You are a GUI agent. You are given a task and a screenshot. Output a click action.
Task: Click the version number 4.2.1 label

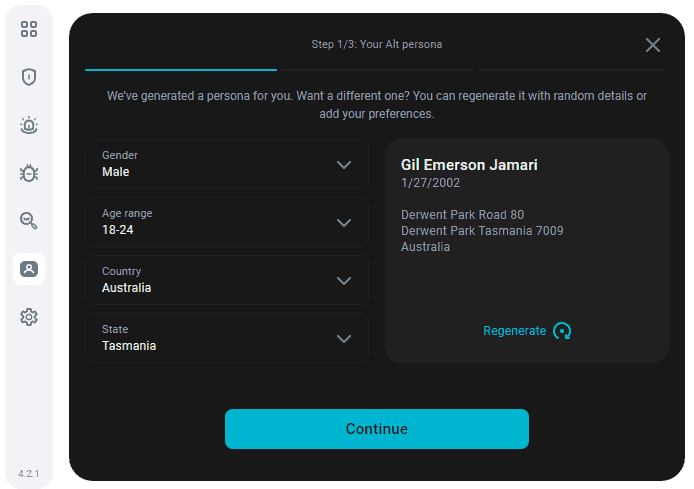(29, 474)
